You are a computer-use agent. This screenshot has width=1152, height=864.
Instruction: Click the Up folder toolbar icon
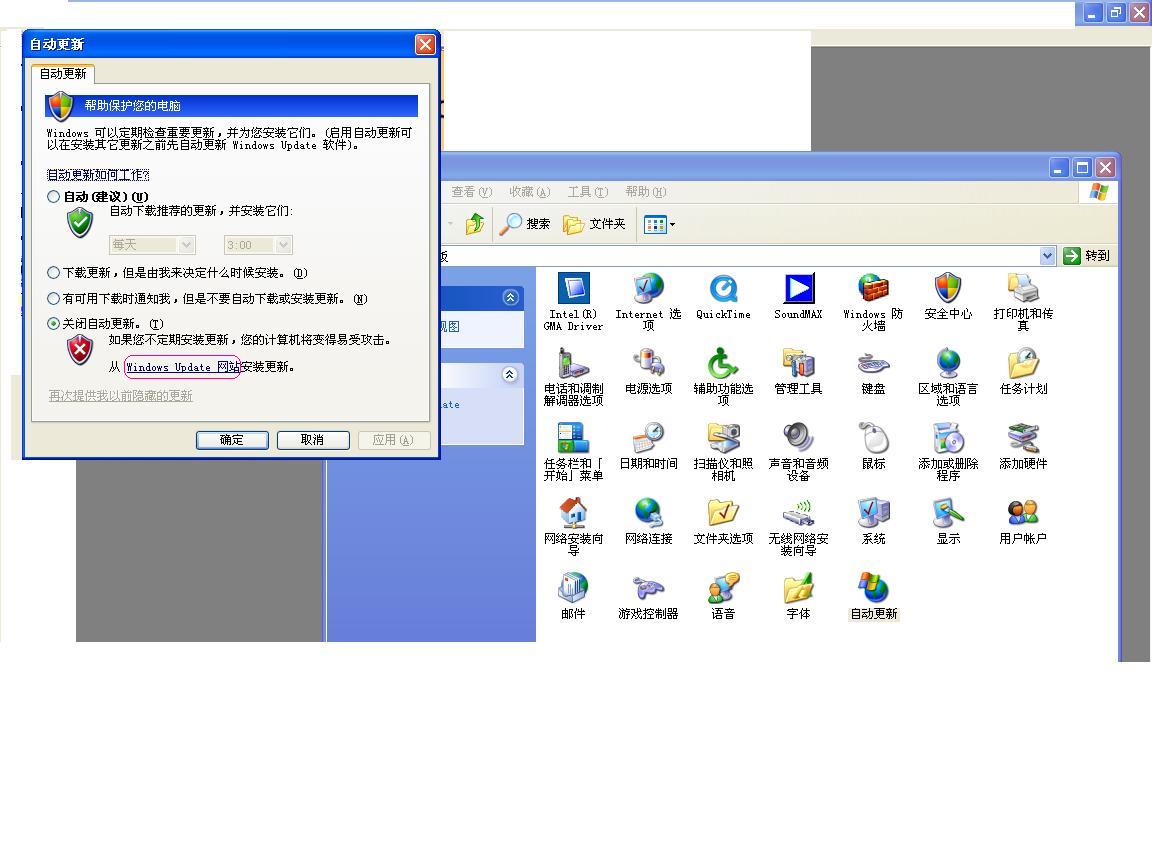click(475, 224)
